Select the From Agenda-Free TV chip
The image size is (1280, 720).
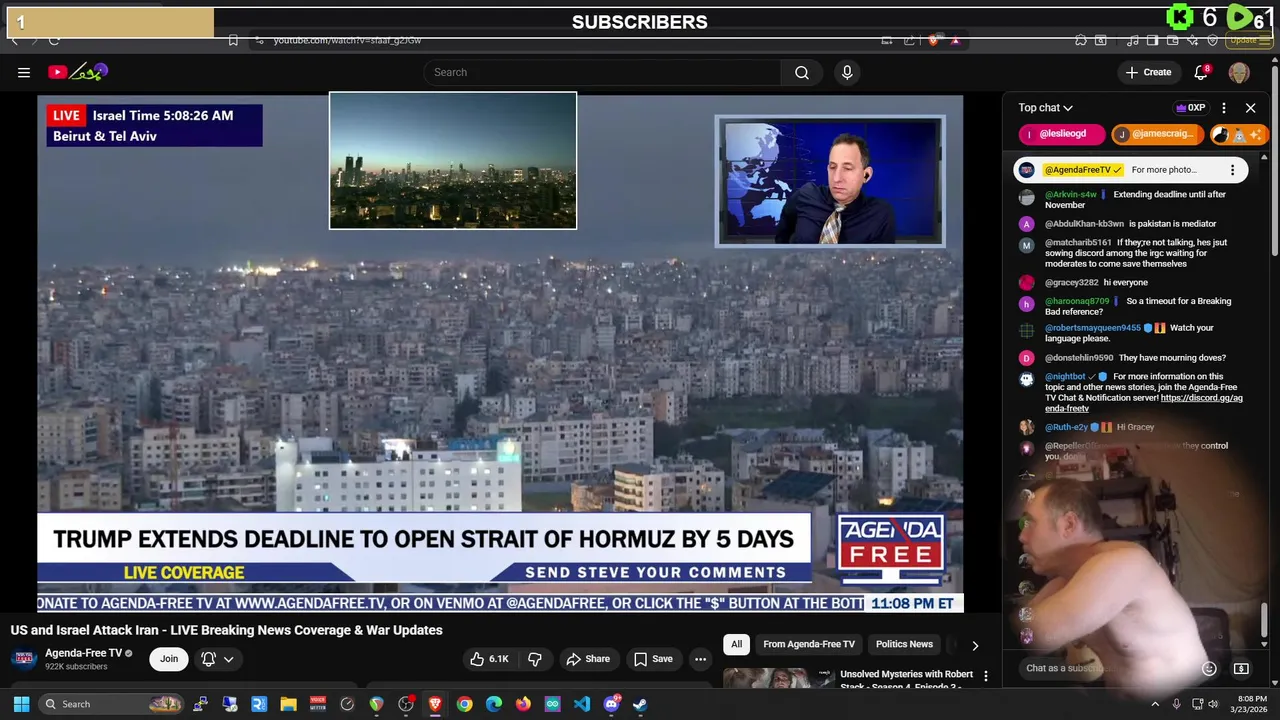point(809,645)
